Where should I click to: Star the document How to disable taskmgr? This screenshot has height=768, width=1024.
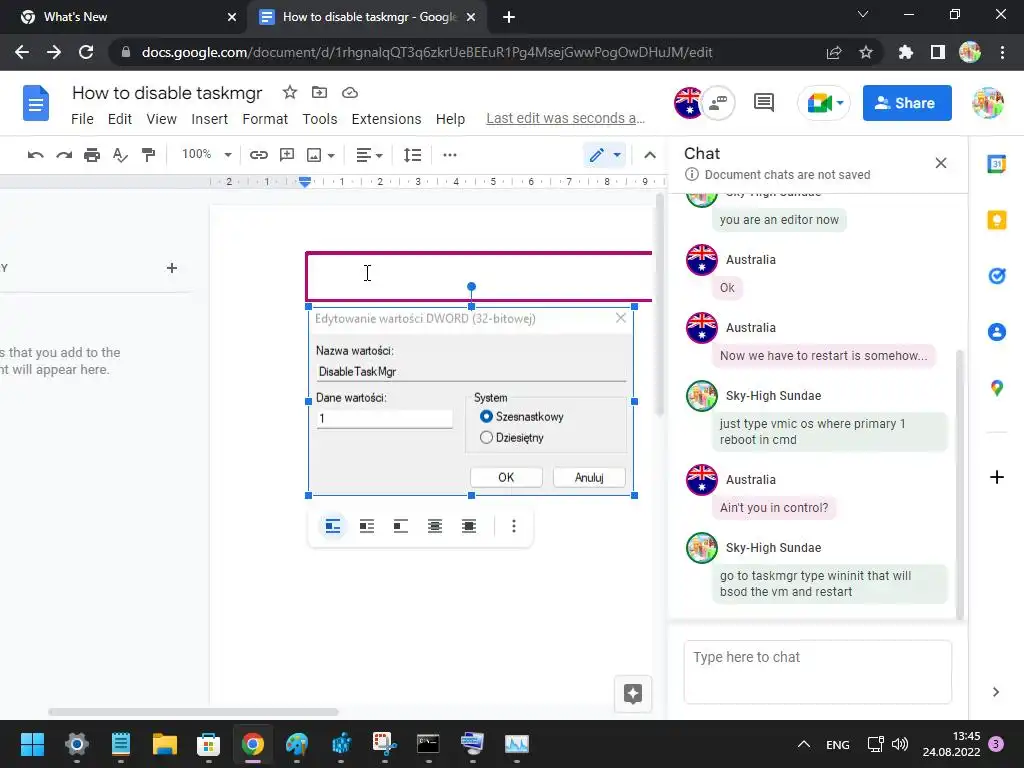coord(289,93)
